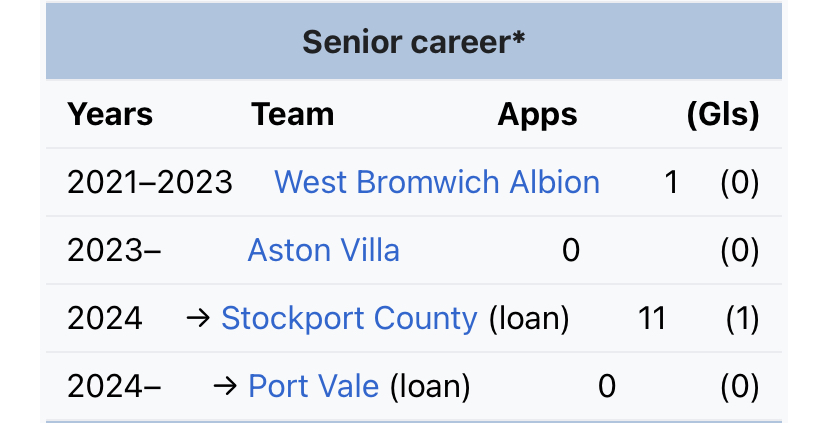Click the 2024– years cell for Port Vale

pyautogui.click(x=114, y=386)
